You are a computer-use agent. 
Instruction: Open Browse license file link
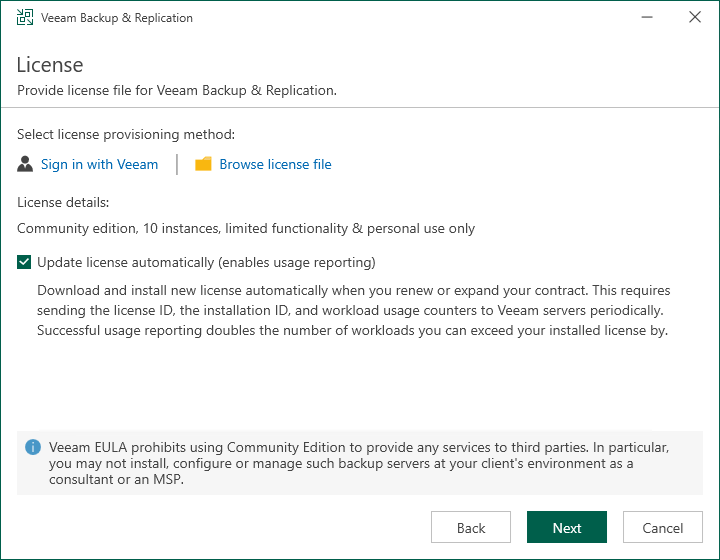coord(276,164)
